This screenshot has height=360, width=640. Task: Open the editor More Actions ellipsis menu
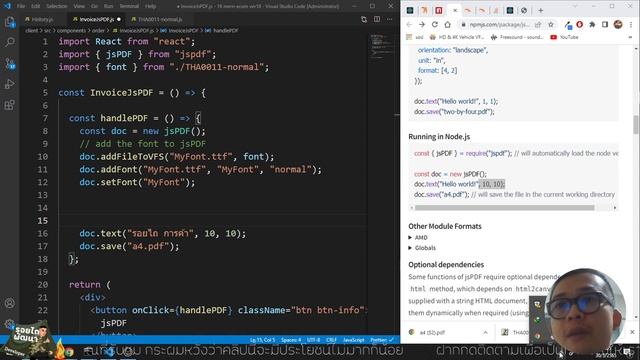(389, 19)
